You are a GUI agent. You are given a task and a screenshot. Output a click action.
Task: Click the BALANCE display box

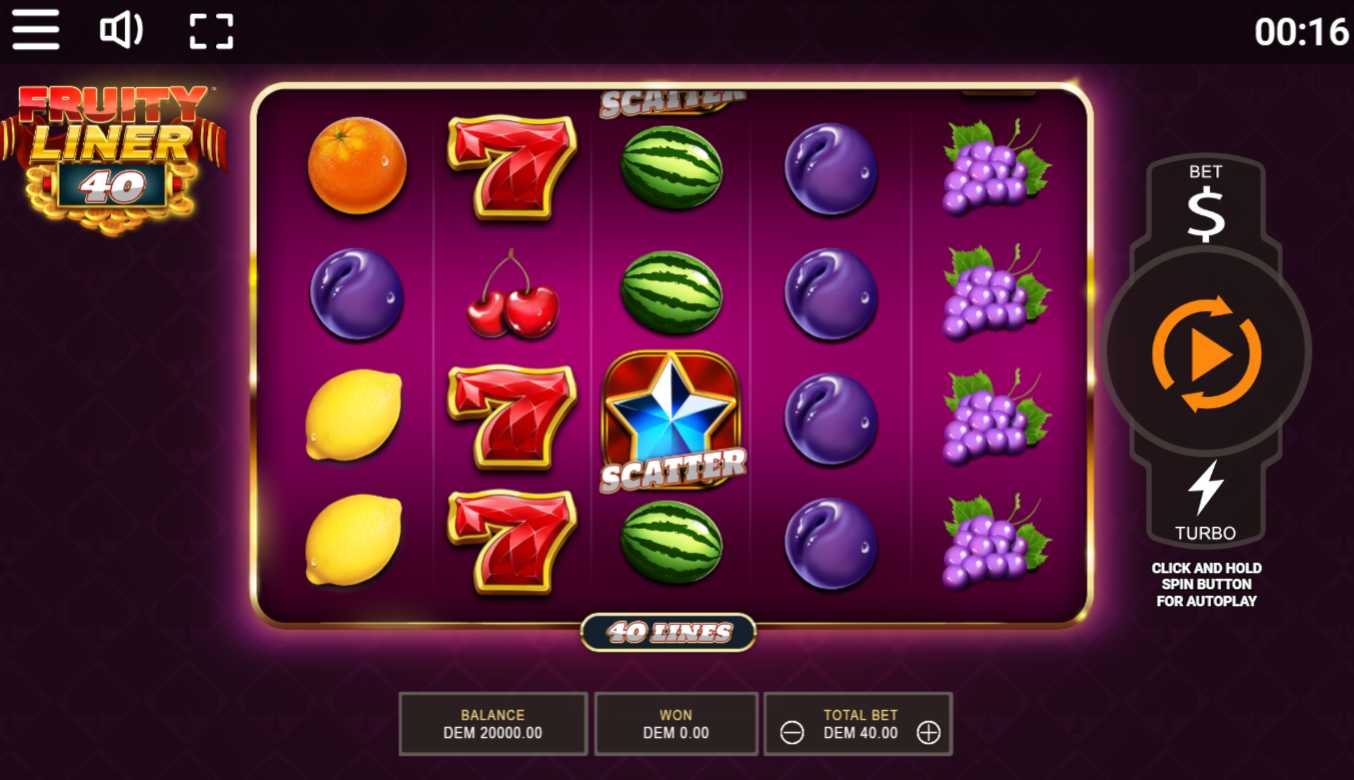493,724
